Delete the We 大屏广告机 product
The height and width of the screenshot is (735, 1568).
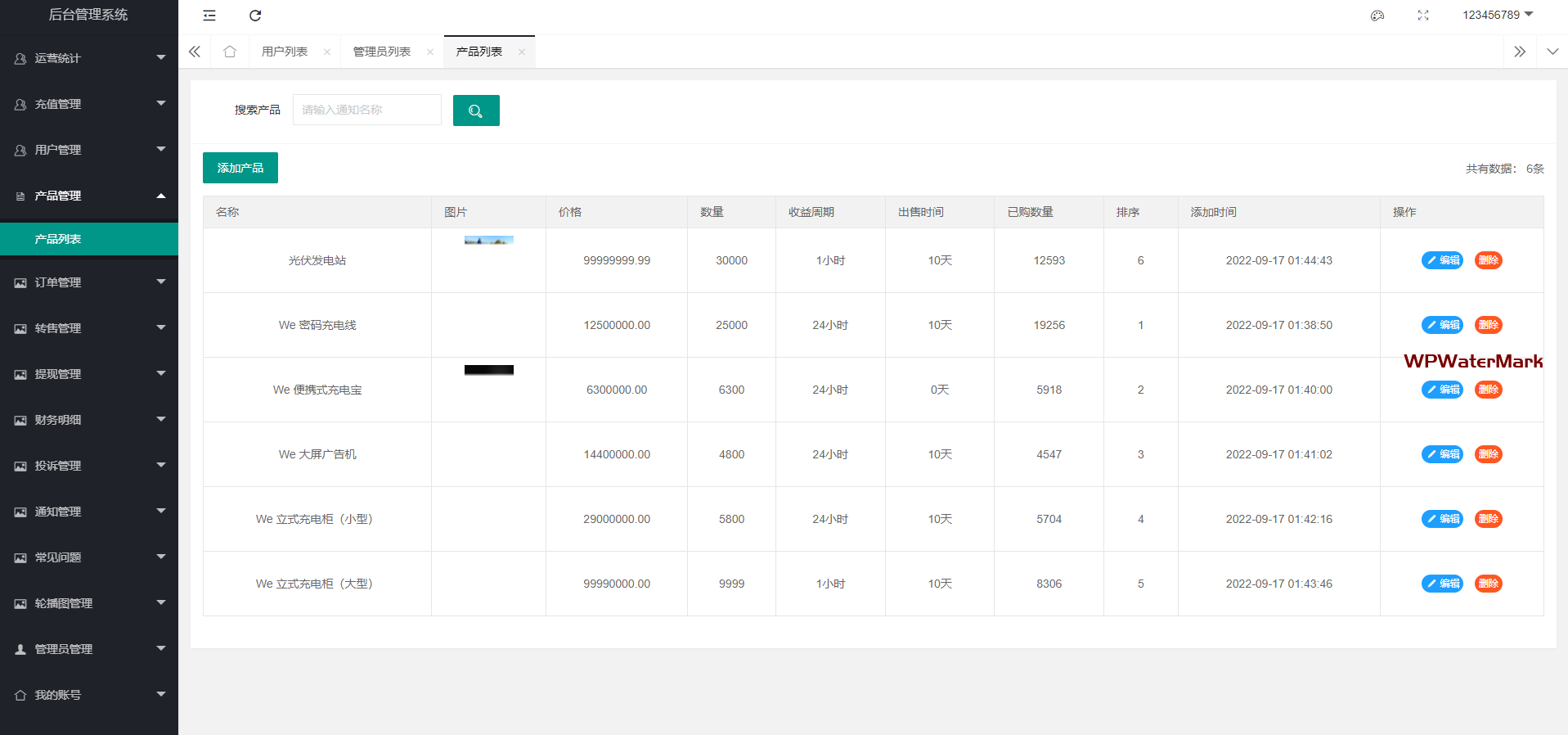pyautogui.click(x=1488, y=454)
